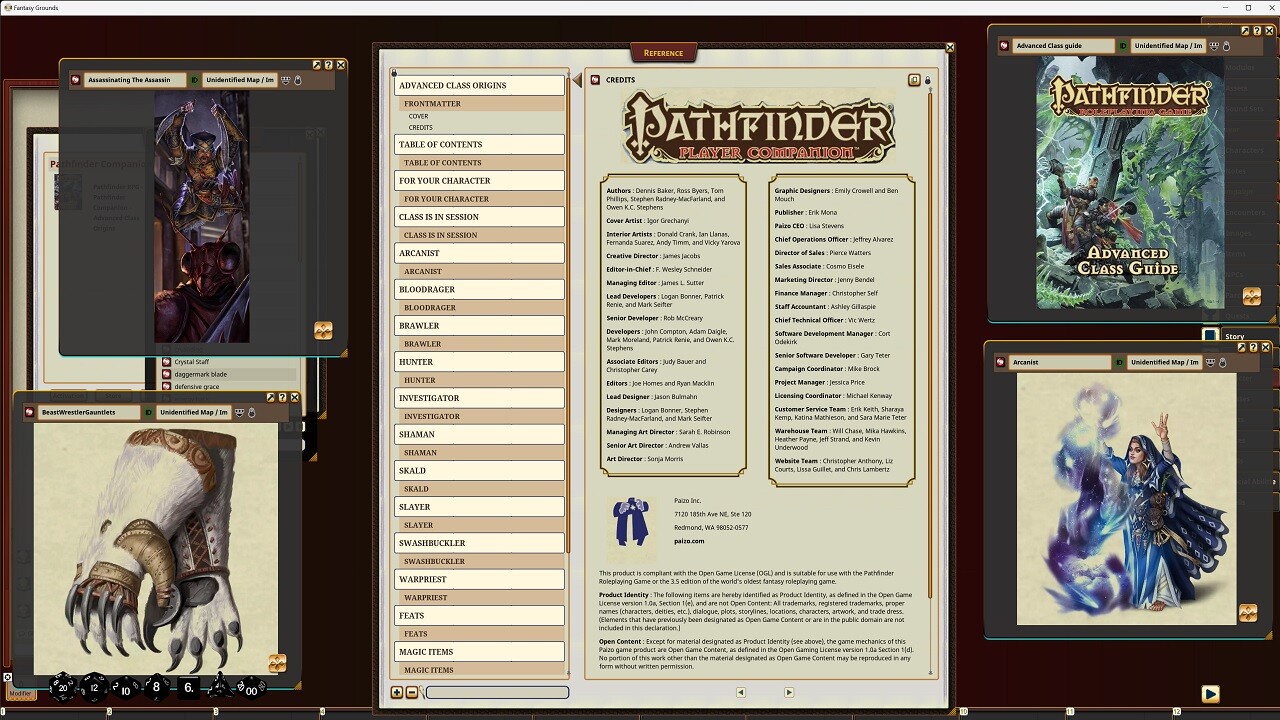Go to the previous reference page
Viewport: 1280px width, 720px height.
(x=740, y=692)
